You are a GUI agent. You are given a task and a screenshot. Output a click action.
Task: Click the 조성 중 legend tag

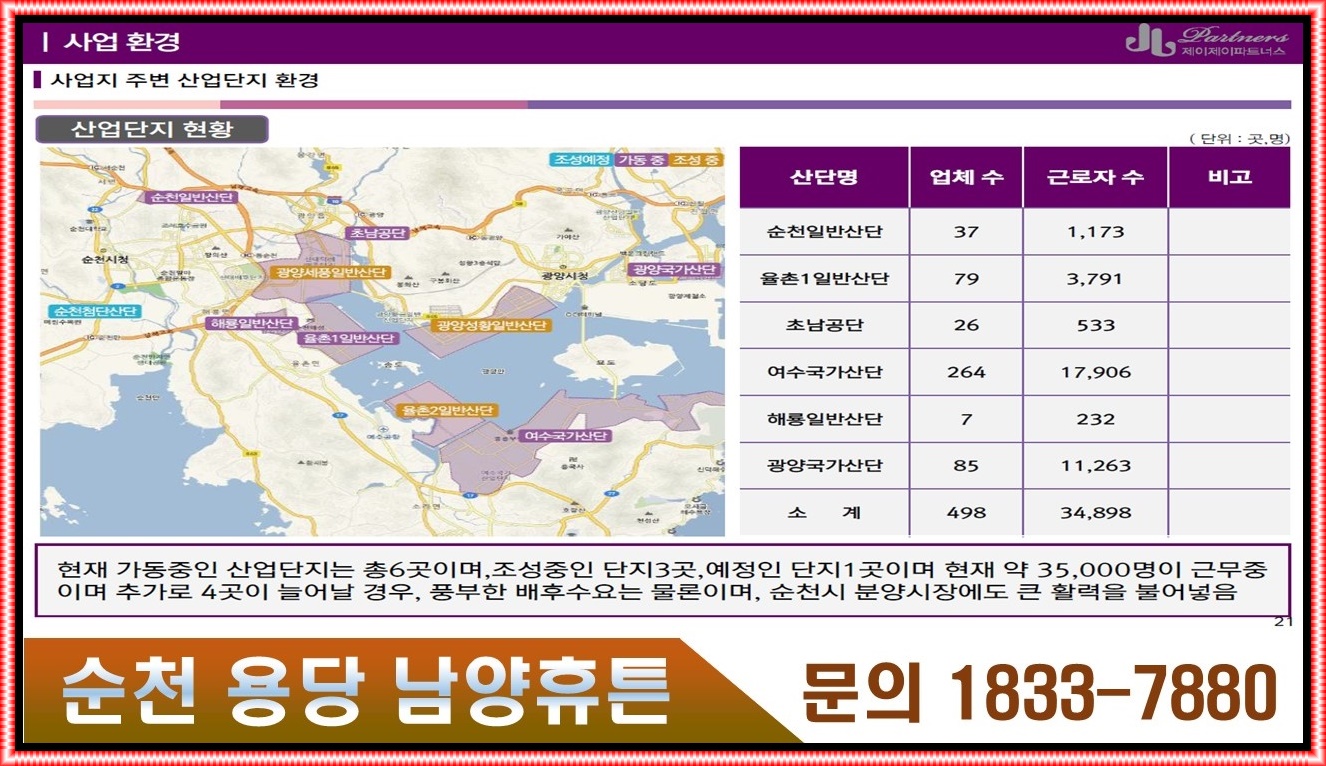(695, 160)
